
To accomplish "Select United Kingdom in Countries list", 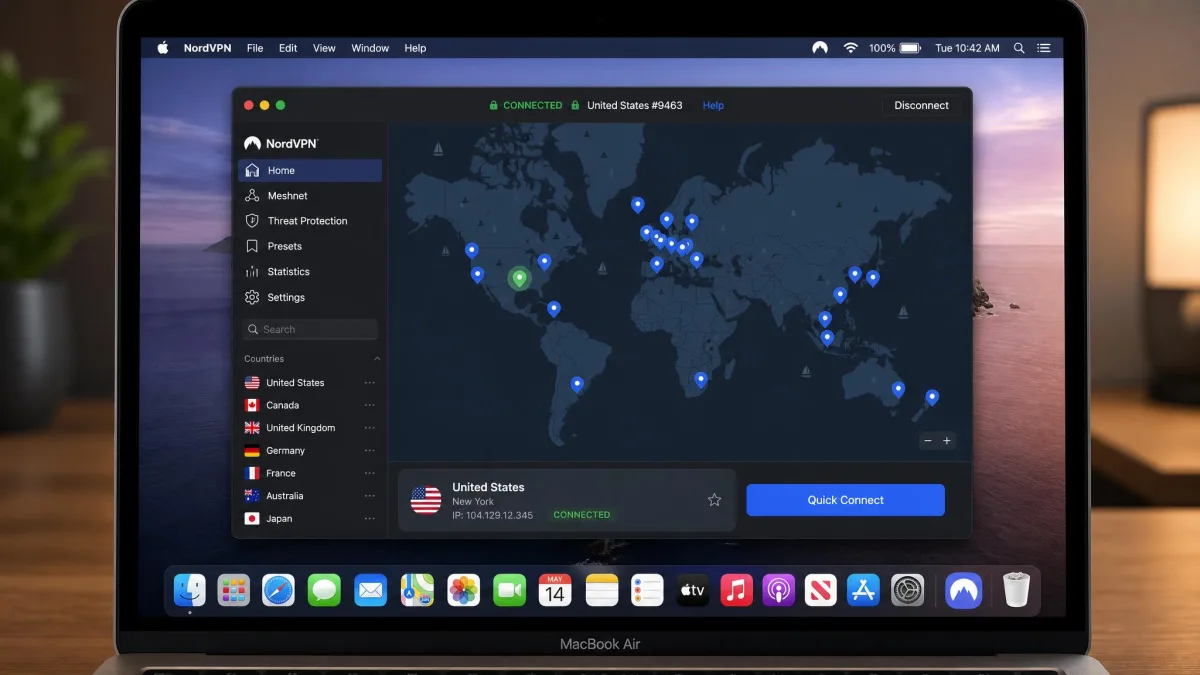I will 310,428.
